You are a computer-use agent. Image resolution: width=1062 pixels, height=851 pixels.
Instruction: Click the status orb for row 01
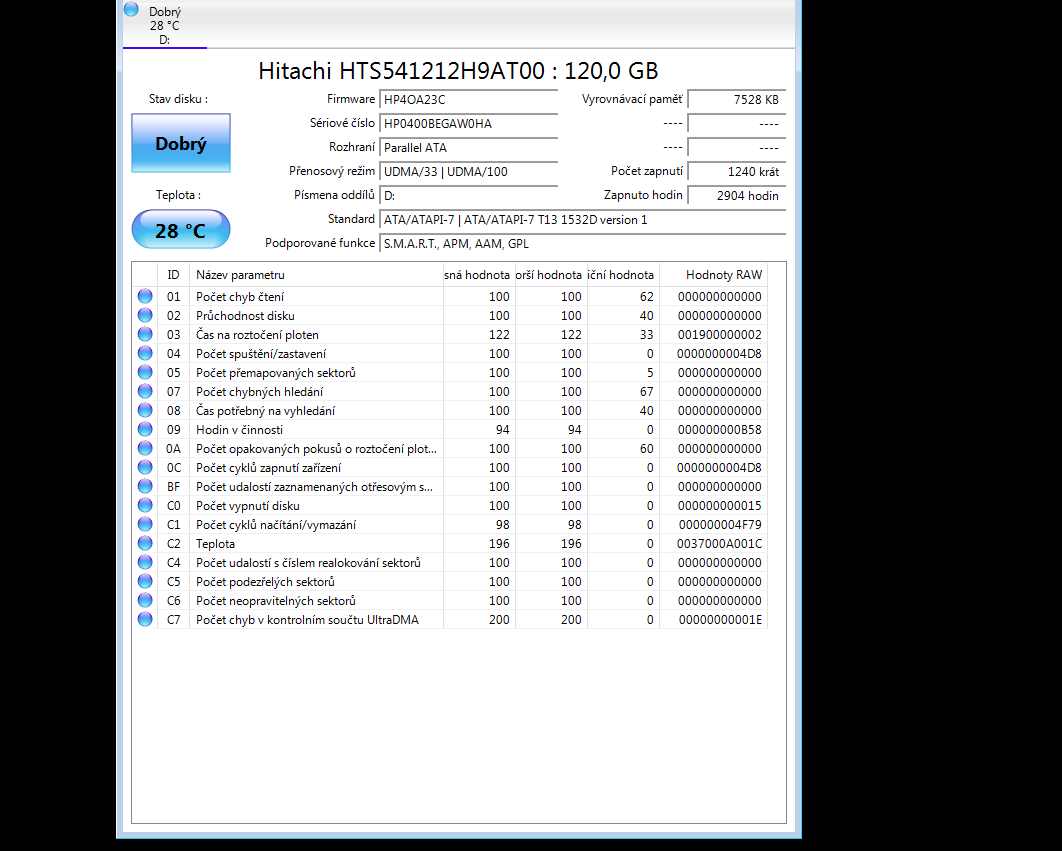145,296
